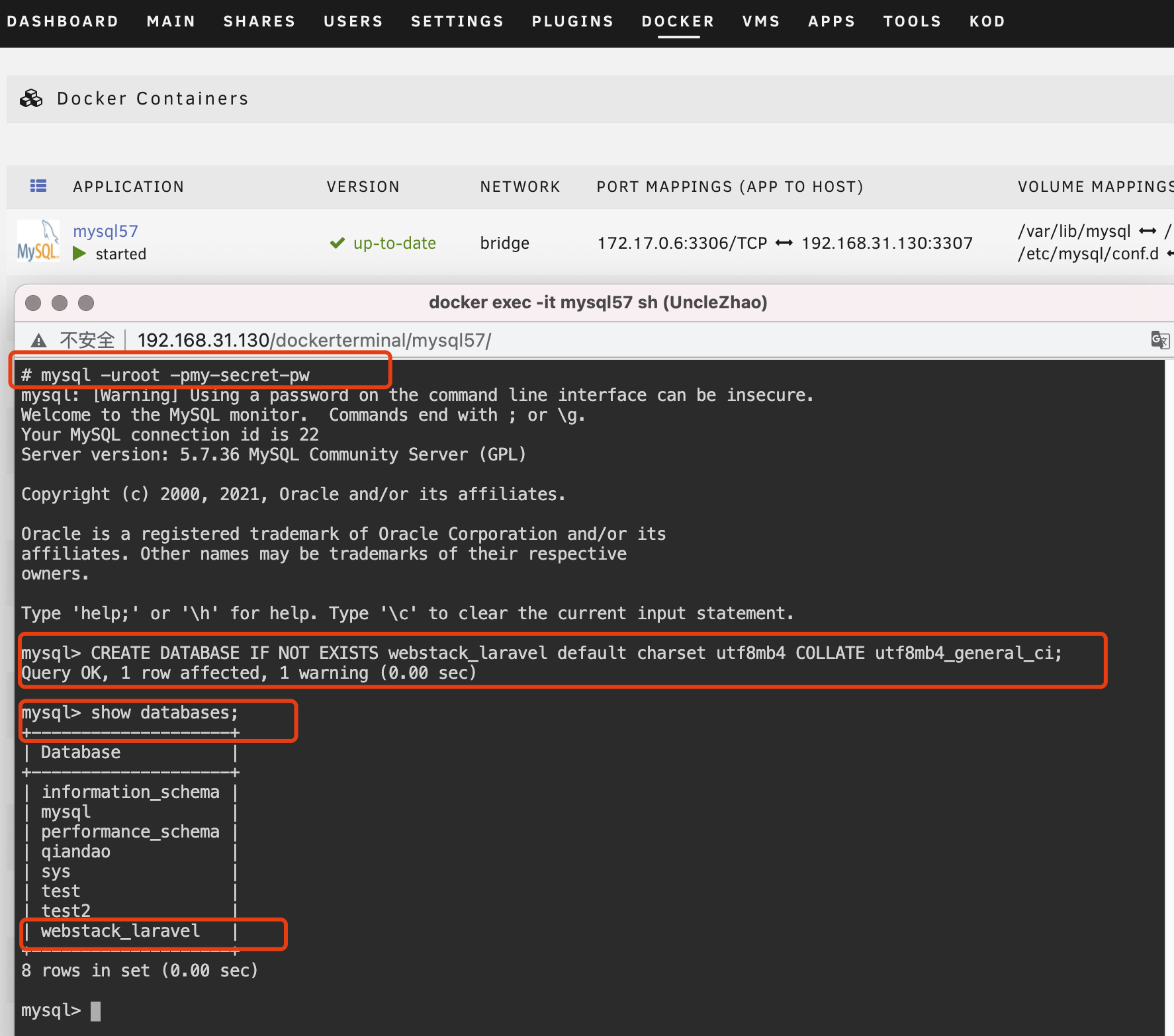Open the VMs page
The width and height of the screenshot is (1174, 1036).
761,21
